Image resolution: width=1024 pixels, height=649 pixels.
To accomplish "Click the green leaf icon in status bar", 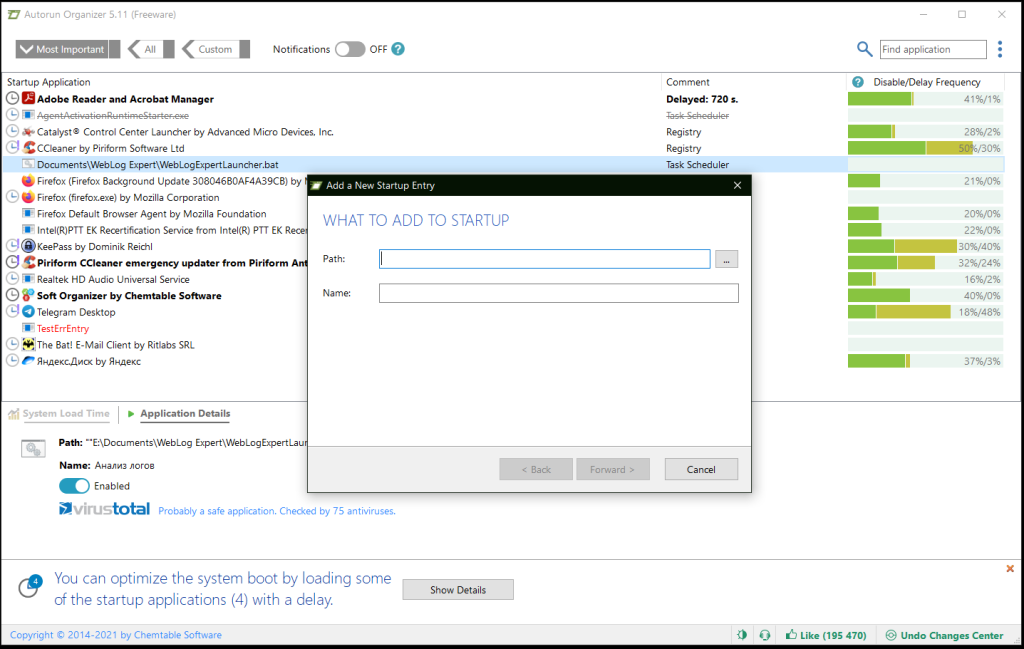I will (742, 635).
